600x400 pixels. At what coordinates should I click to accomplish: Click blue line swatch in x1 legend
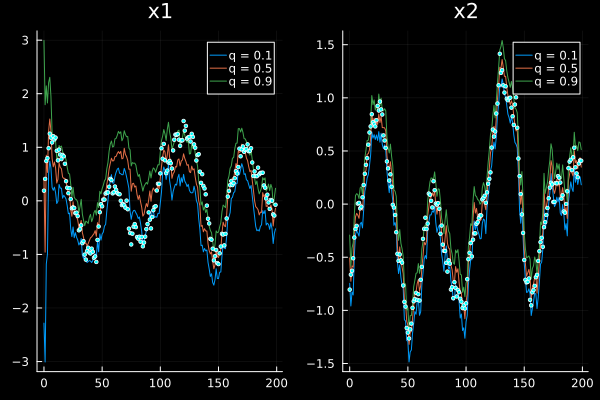point(218,56)
